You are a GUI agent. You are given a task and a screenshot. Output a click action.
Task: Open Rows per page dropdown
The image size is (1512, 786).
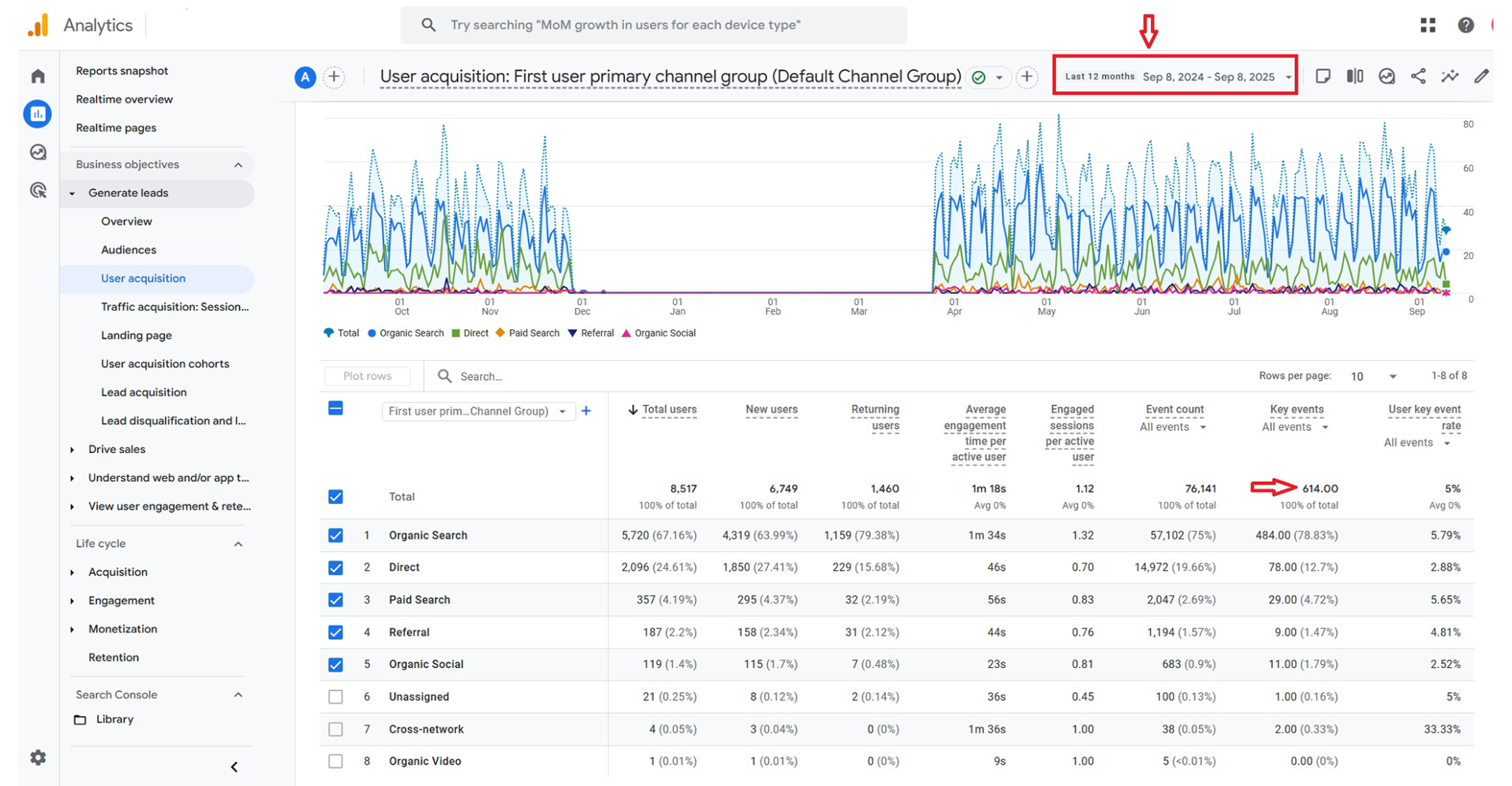coord(1373,376)
